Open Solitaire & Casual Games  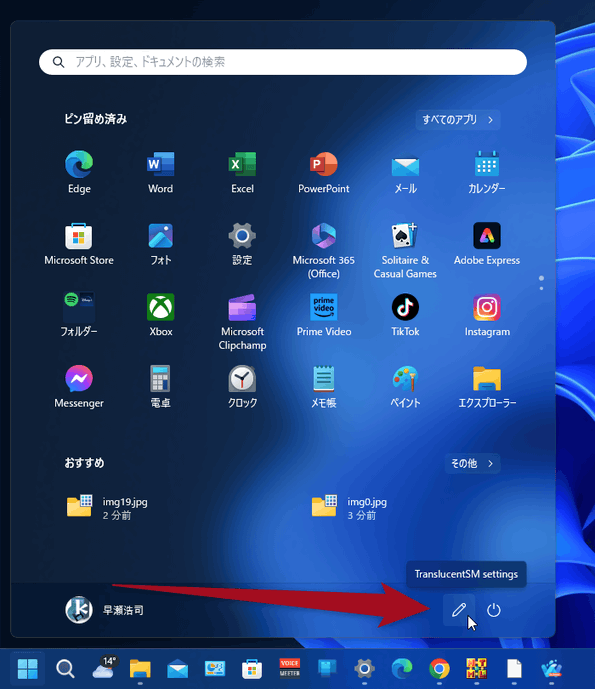coord(405,250)
